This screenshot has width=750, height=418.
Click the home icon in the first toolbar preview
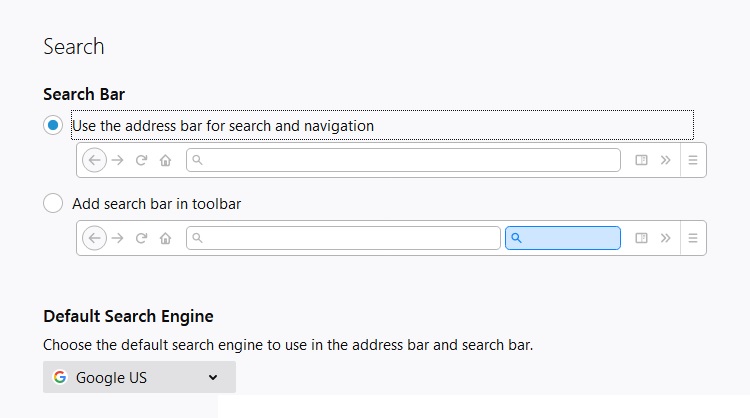tap(165, 160)
